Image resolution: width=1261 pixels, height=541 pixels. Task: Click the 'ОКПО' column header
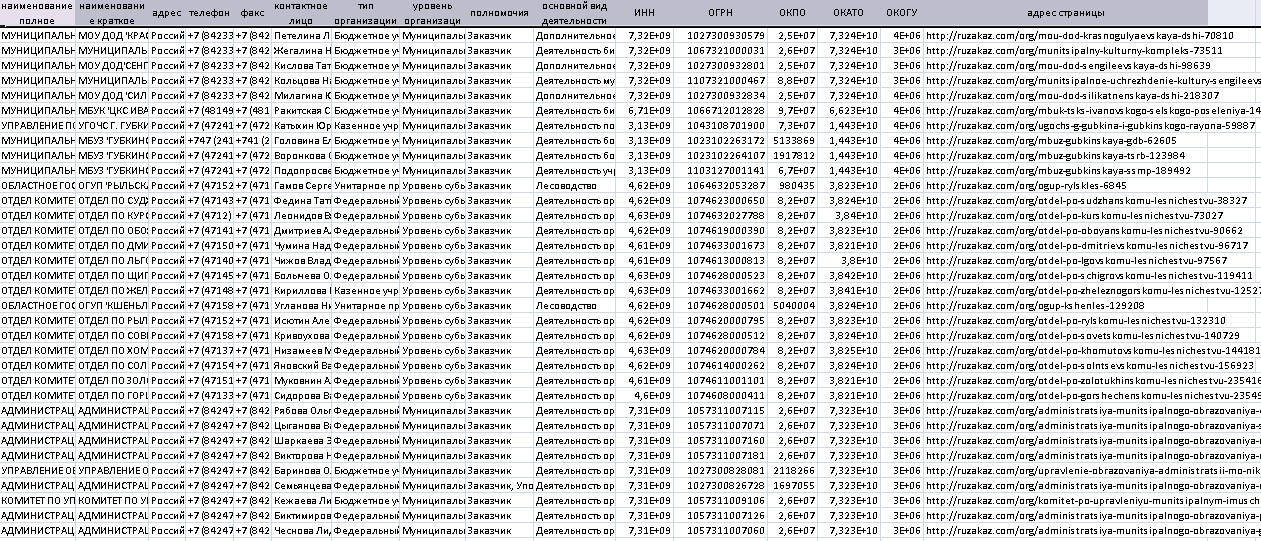[x=792, y=13]
